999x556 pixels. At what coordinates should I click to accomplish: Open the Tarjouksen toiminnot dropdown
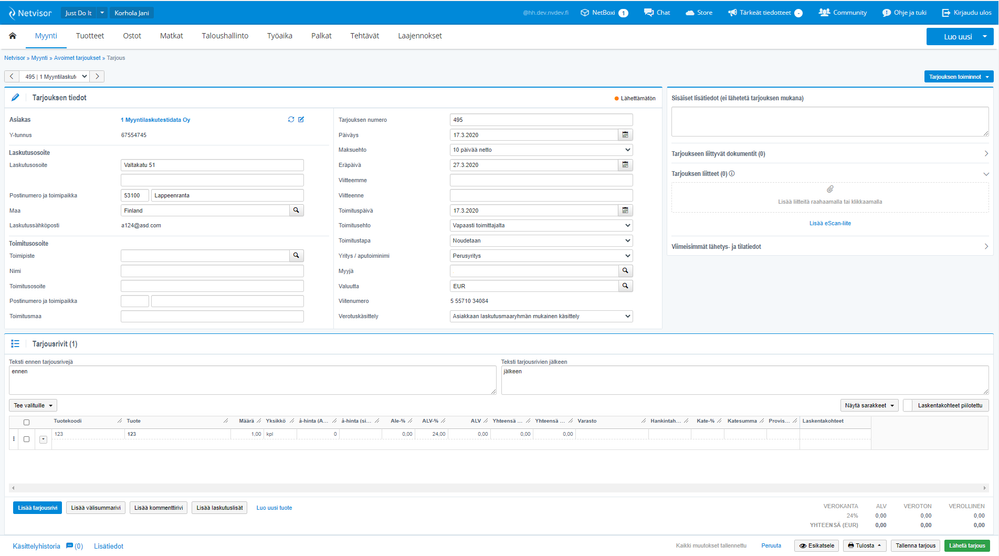pos(958,76)
